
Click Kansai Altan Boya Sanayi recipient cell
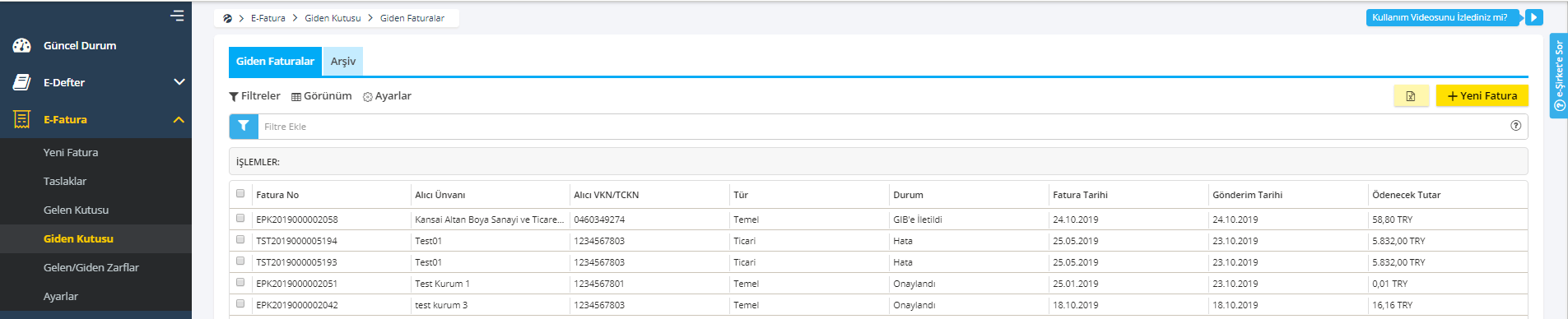click(490, 220)
